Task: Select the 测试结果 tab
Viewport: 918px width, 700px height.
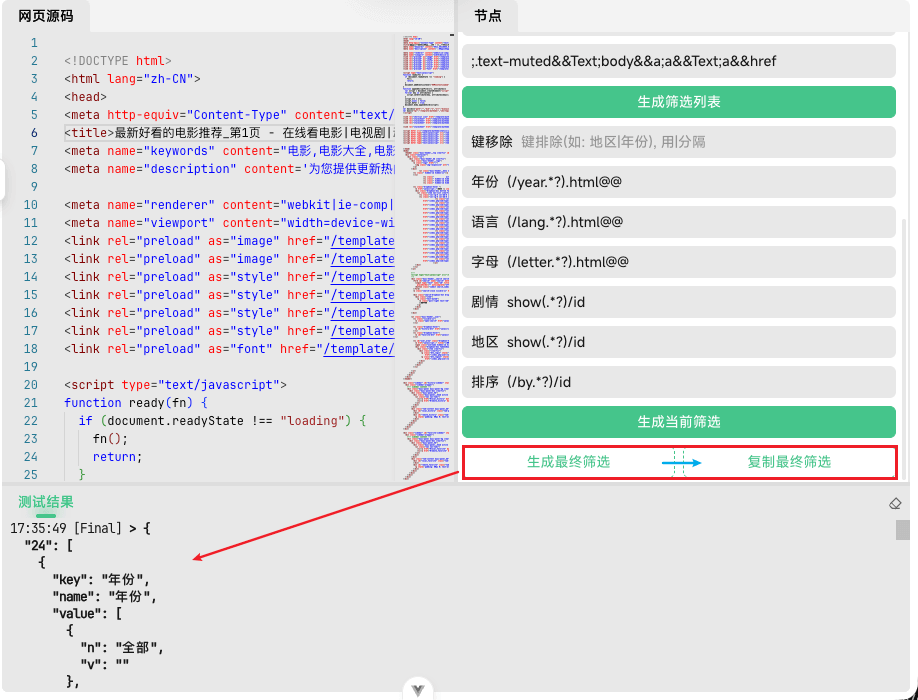Action: [x=46, y=502]
